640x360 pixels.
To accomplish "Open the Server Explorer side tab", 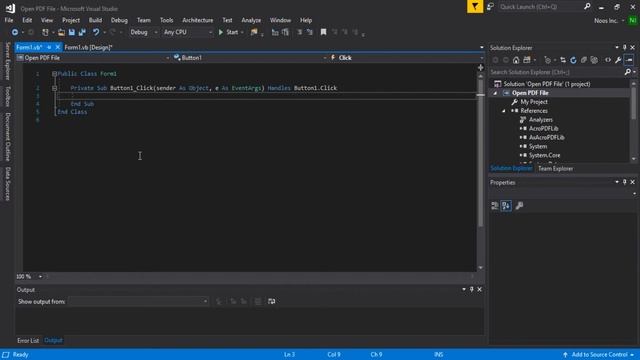I will [7, 61].
